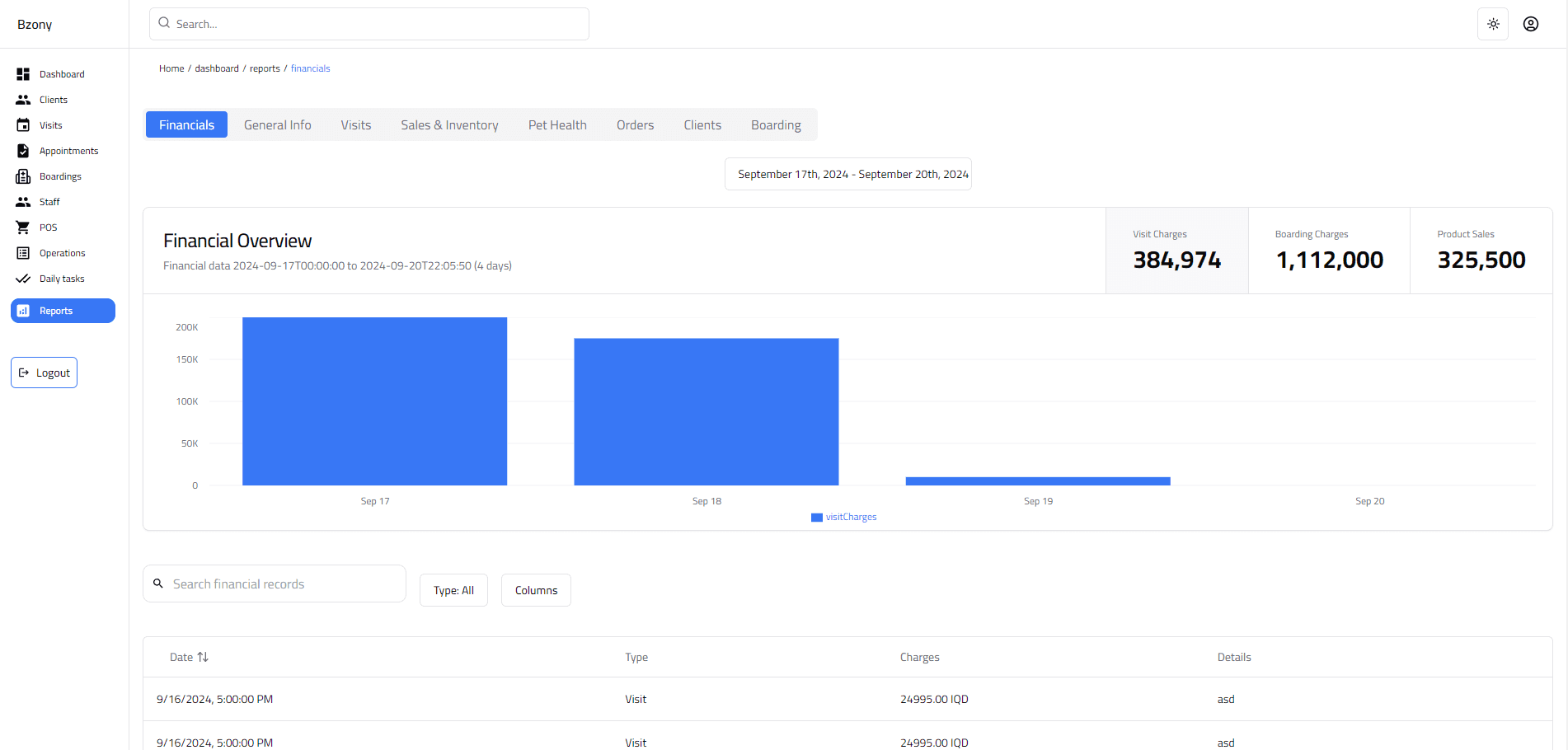Click the Visits calendar icon
The width and height of the screenshot is (1568, 750).
tap(24, 124)
